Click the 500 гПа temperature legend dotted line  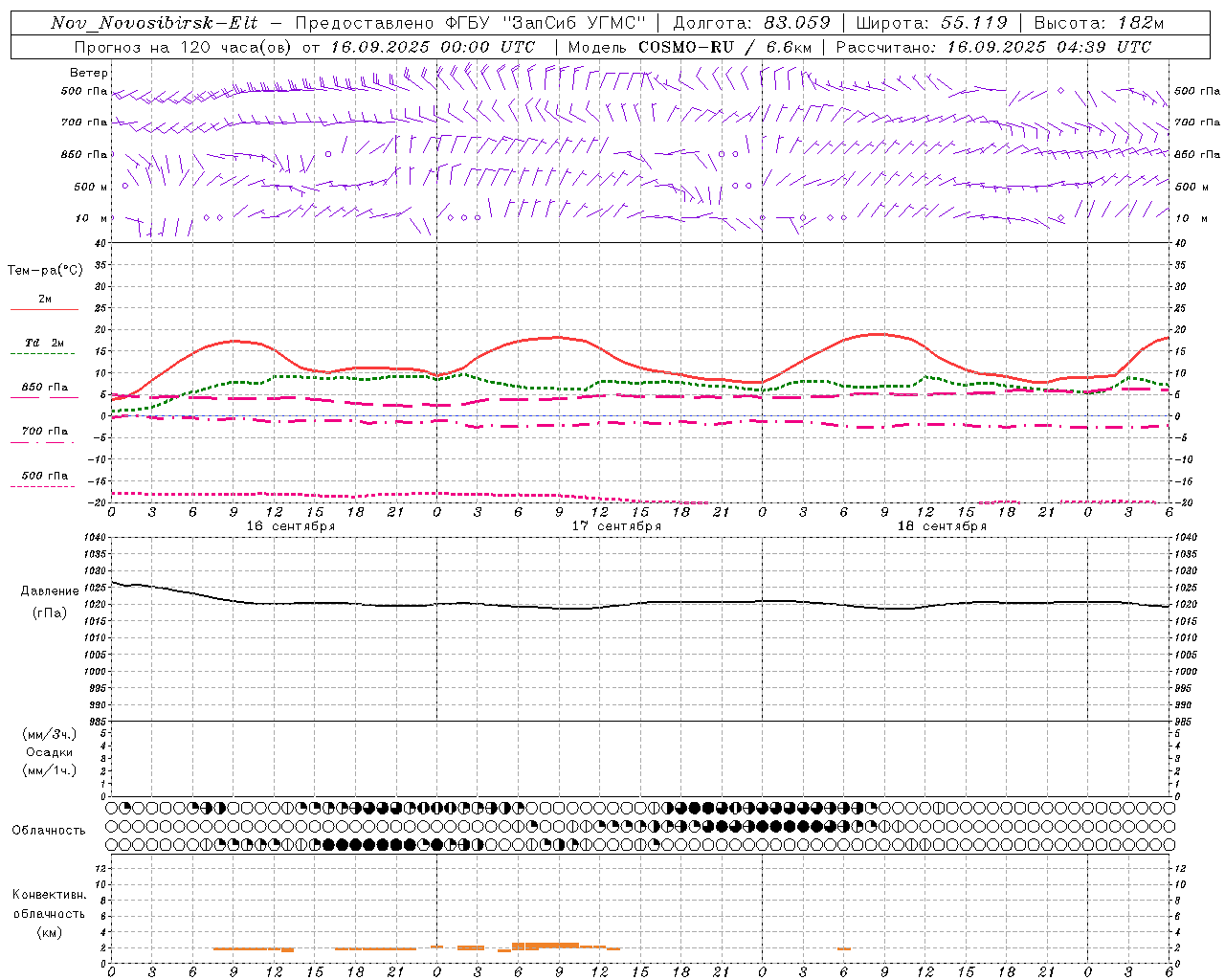(42, 486)
